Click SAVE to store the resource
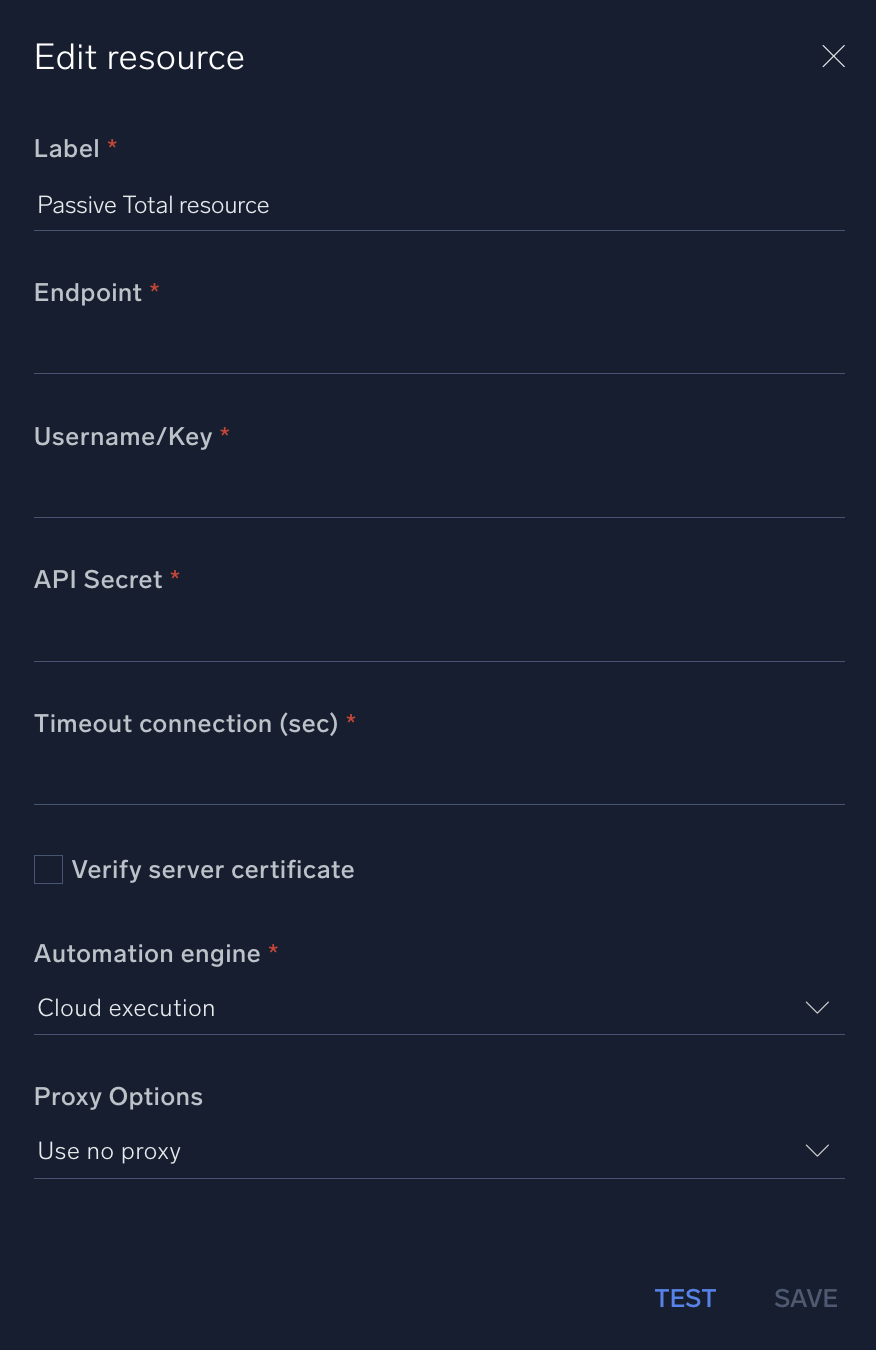Image resolution: width=876 pixels, height=1350 pixels. [805, 1297]
